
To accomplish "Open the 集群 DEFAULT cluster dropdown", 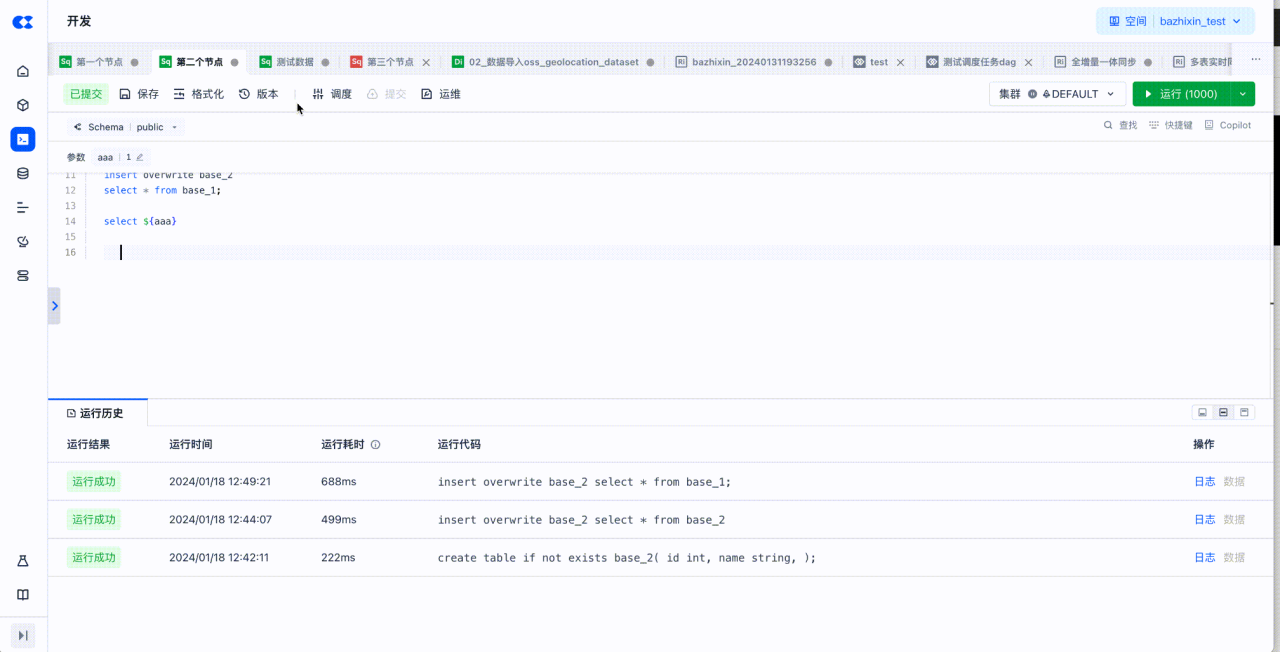I will tap(1056, 94).
